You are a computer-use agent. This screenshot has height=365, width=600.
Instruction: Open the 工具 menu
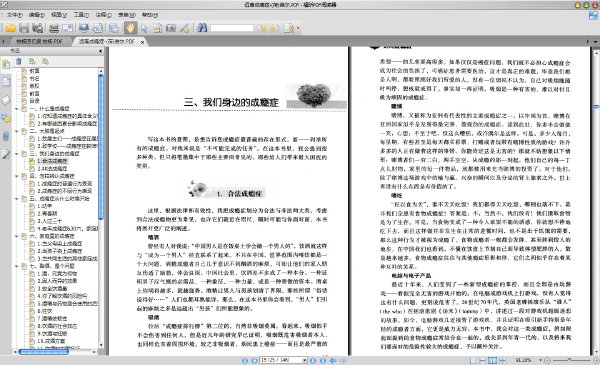coord(81,15)
